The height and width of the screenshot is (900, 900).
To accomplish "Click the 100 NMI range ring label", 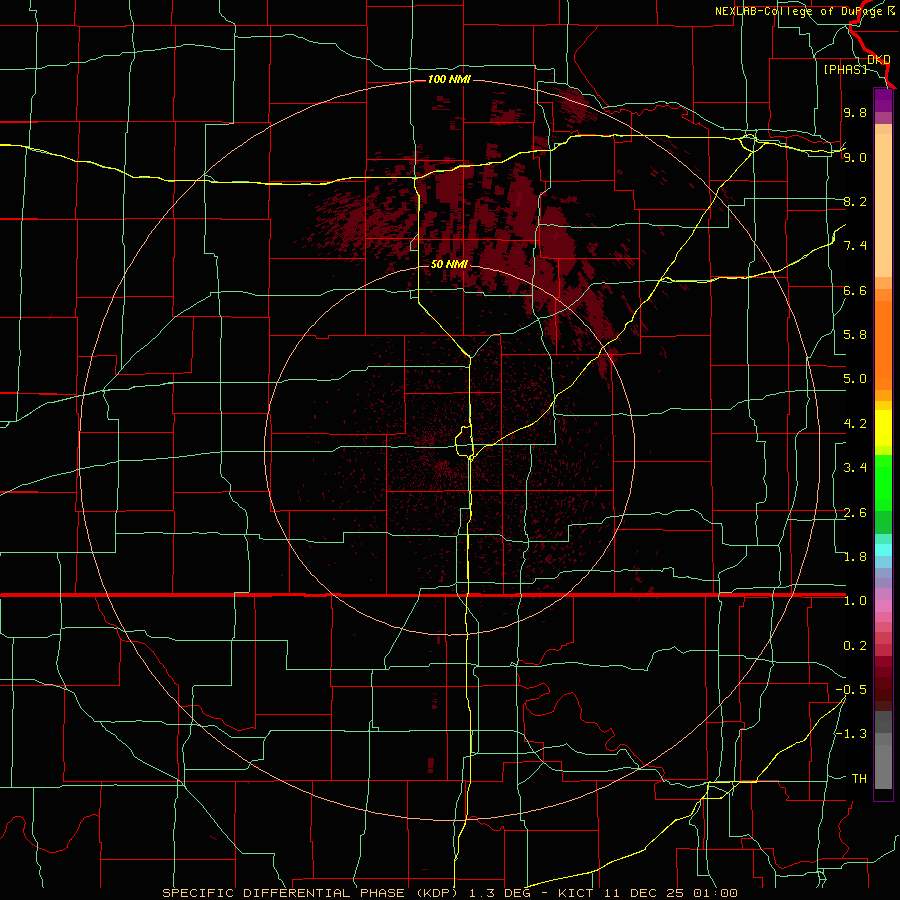I will click(x=449, y=79).
